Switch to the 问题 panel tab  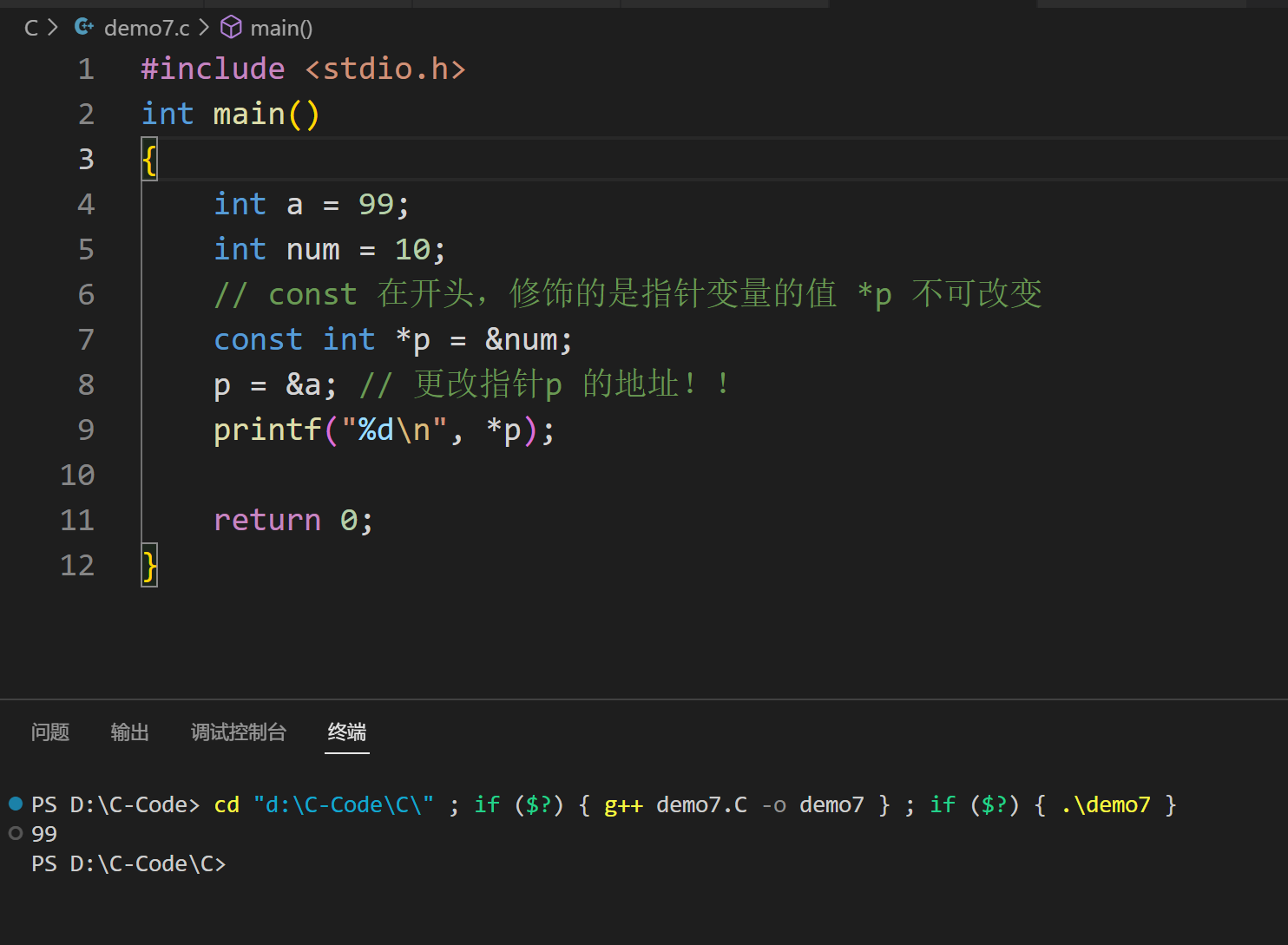[50, 732]
